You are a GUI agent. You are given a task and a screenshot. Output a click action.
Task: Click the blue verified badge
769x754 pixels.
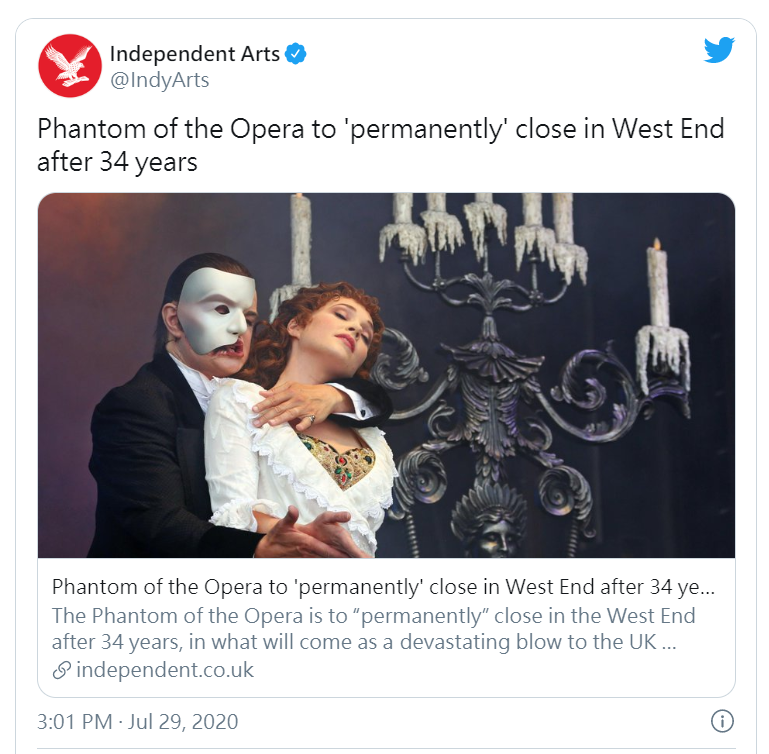click(296, 54)
